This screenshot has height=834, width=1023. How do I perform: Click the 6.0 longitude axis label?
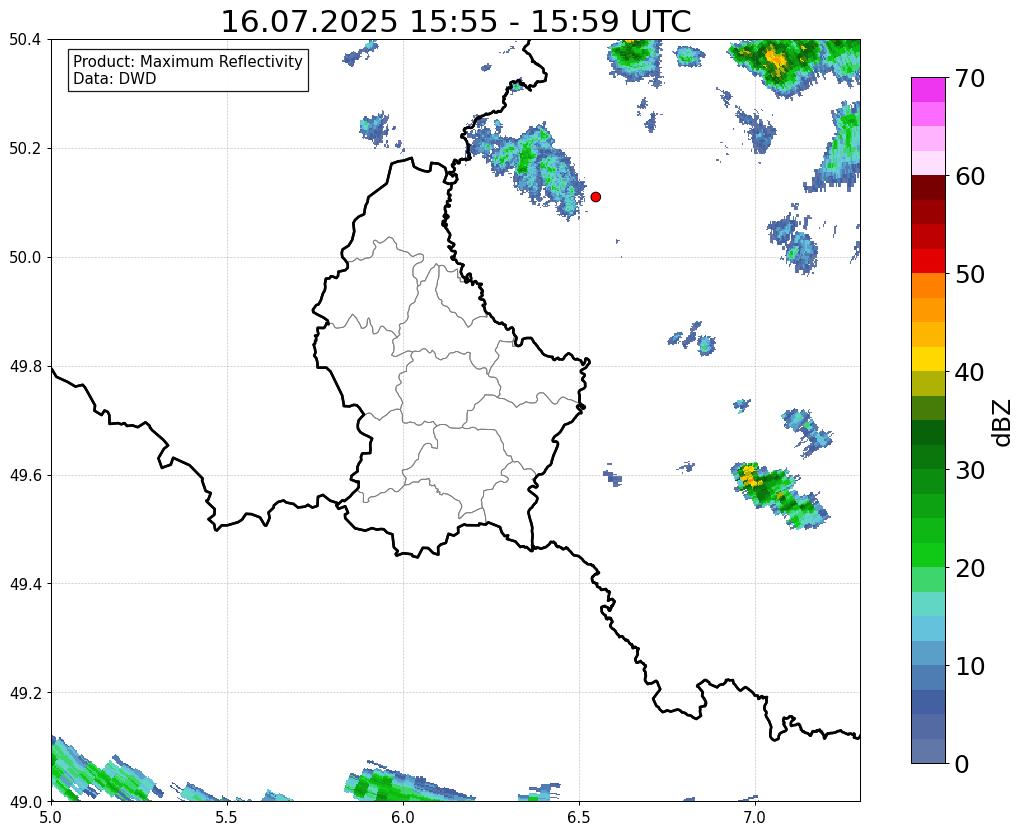click(x=403, y=818)
